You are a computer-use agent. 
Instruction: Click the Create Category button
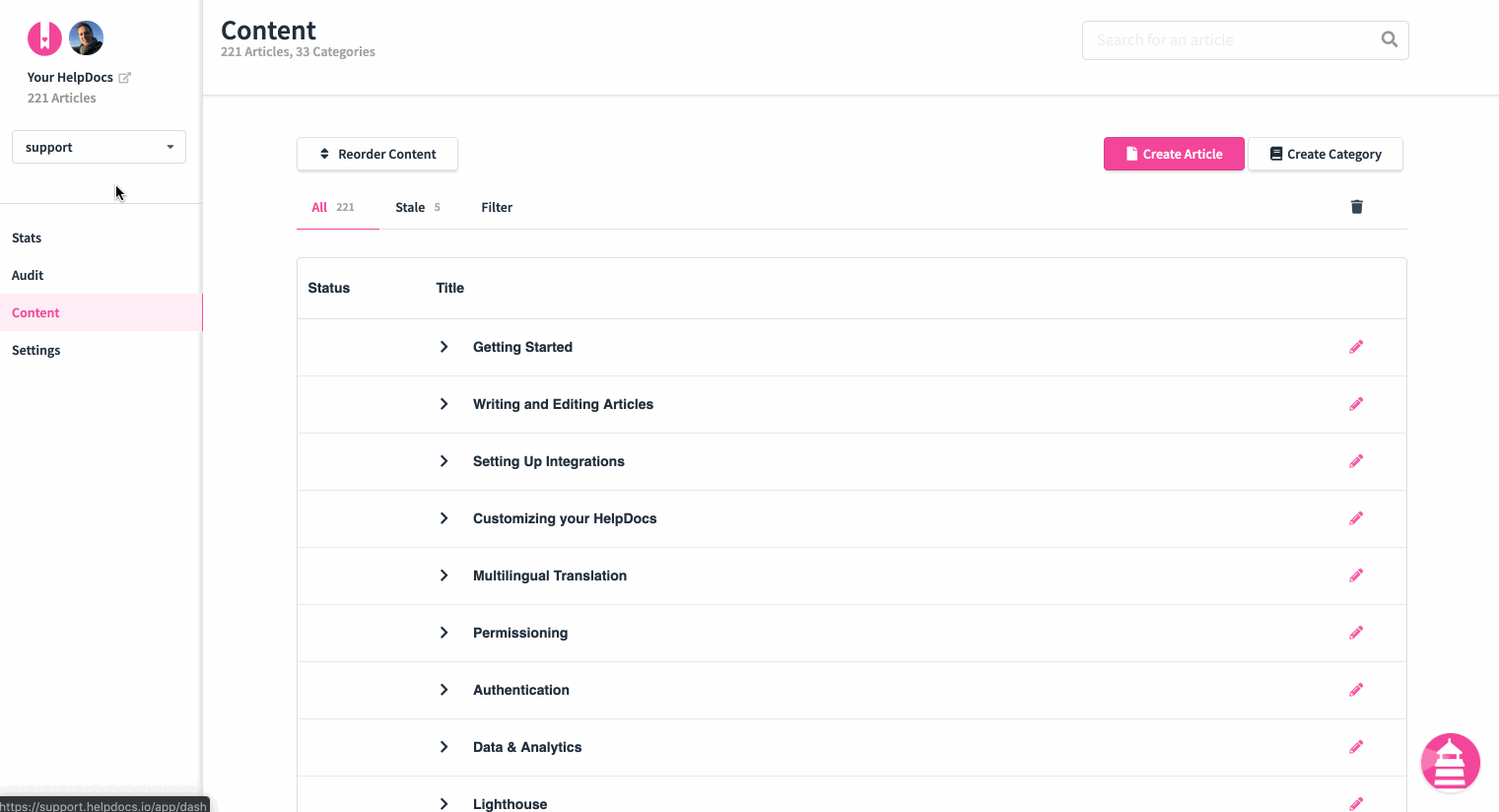[x=1326, y=154]
